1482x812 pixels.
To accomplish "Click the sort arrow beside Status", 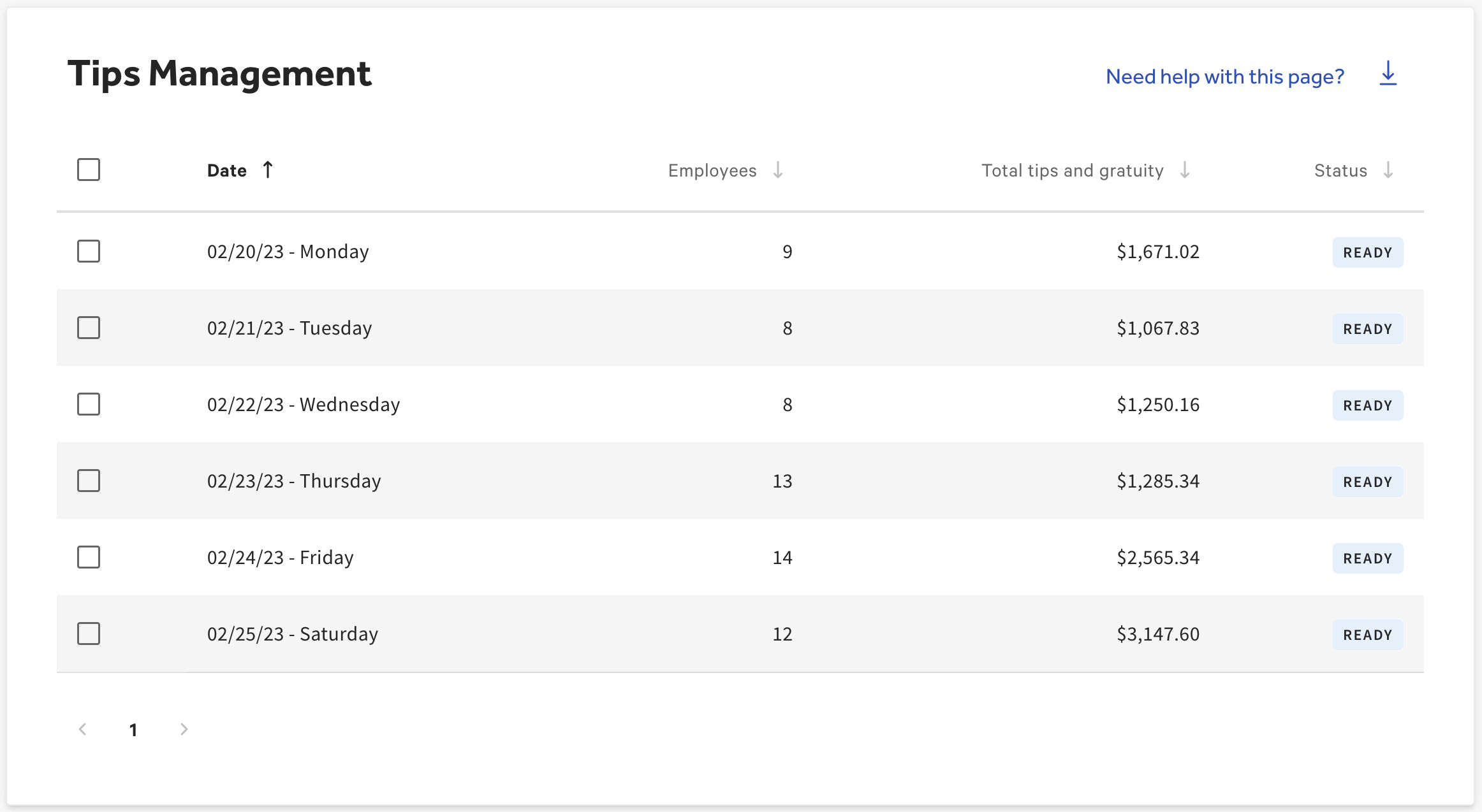I will (1390, 170).
